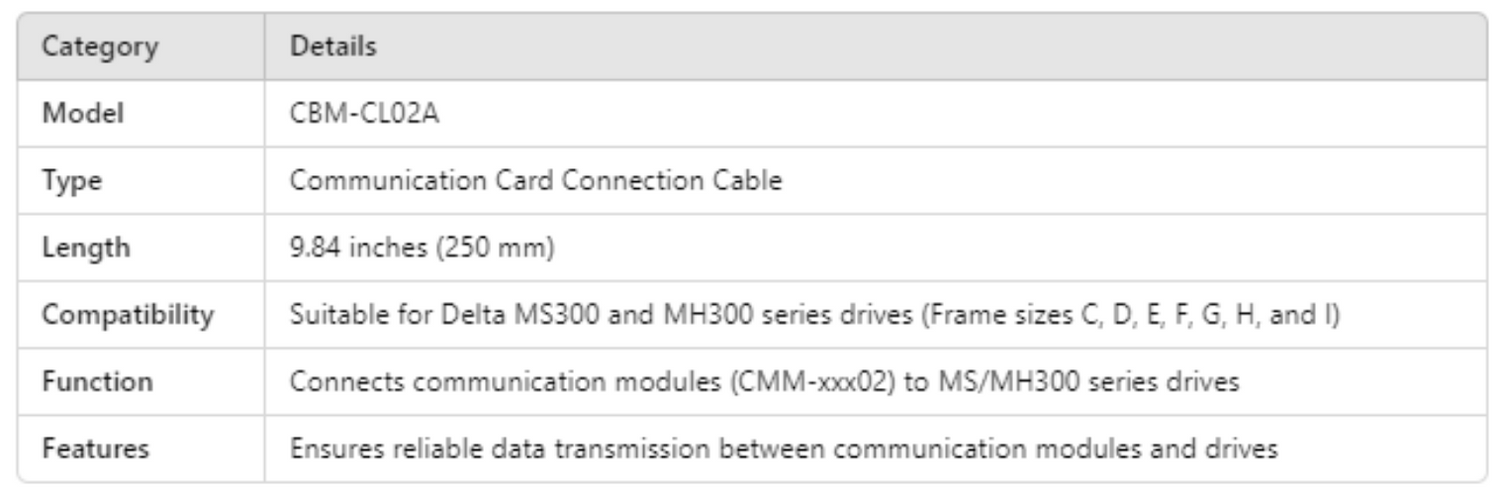Click the Category column header
This screenshot has height=495, width=1500.
point(98,47)
